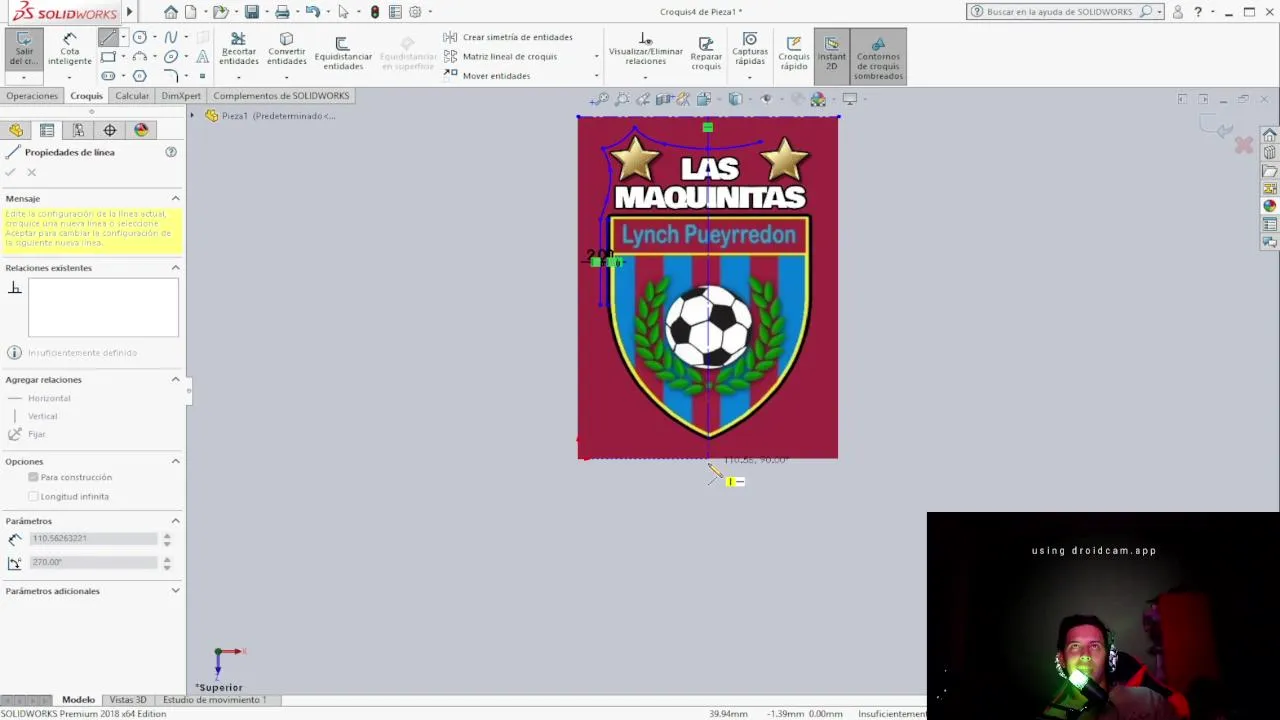Image resolution: width=1280 pixels, height=720 pixels.
Task: Click the Save disk icon
Action: pos(252,12)
